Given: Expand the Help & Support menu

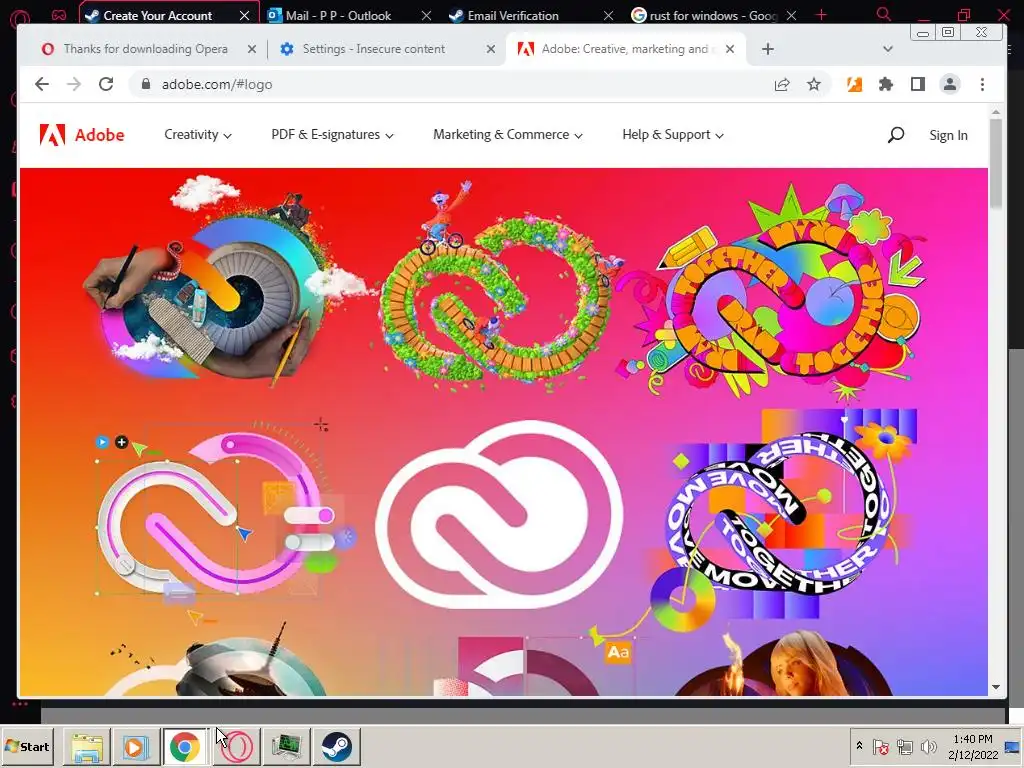Looking at the screenshot, I should click(x=673, y=135).
